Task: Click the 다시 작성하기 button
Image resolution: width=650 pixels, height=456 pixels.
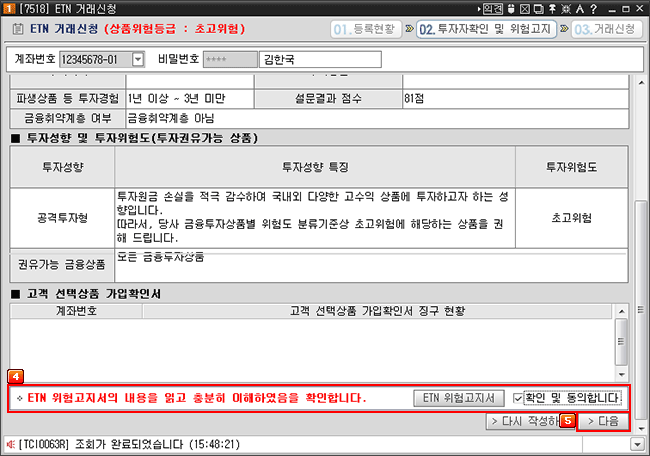Action: tap(523, 421)
